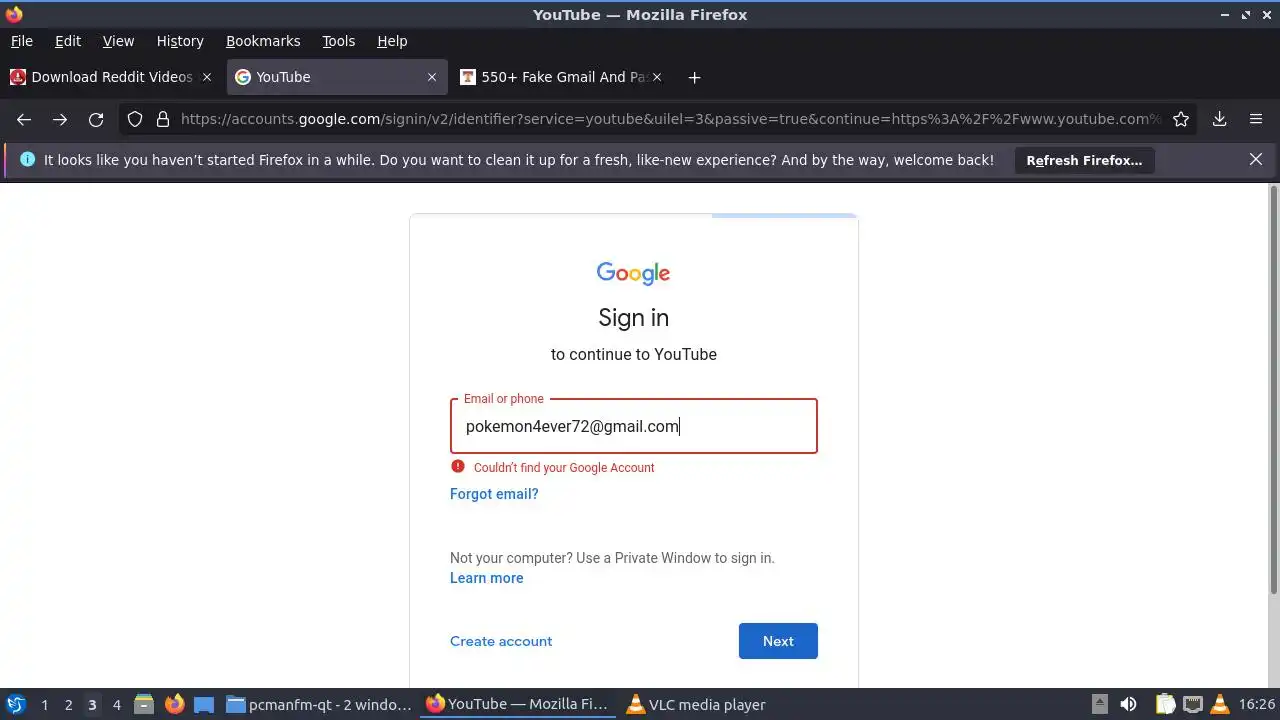
Task: Switch to virtual desktop 2
Action: [x=68, y=704]
